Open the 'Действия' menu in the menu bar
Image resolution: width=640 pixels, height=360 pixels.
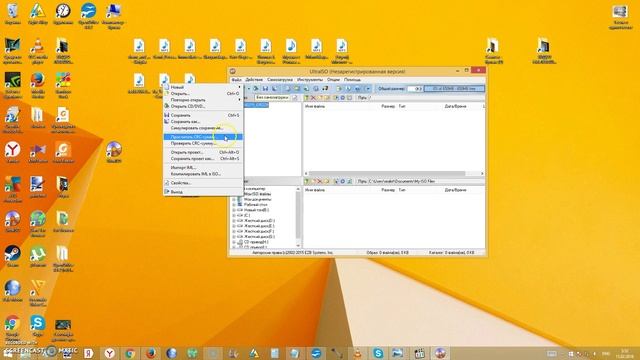coord(254,80)
